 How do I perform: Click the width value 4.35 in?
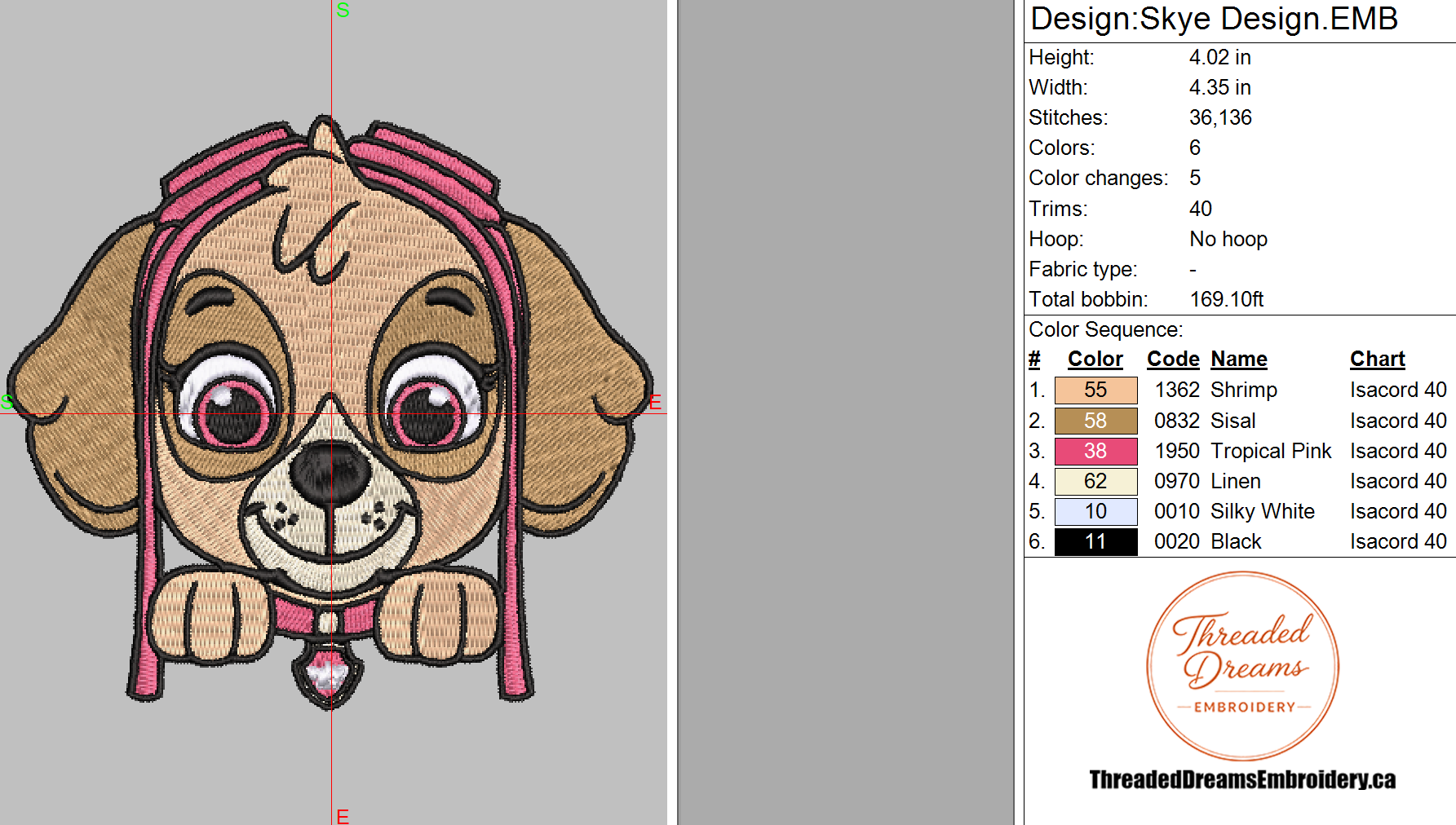pos(1219,87)
